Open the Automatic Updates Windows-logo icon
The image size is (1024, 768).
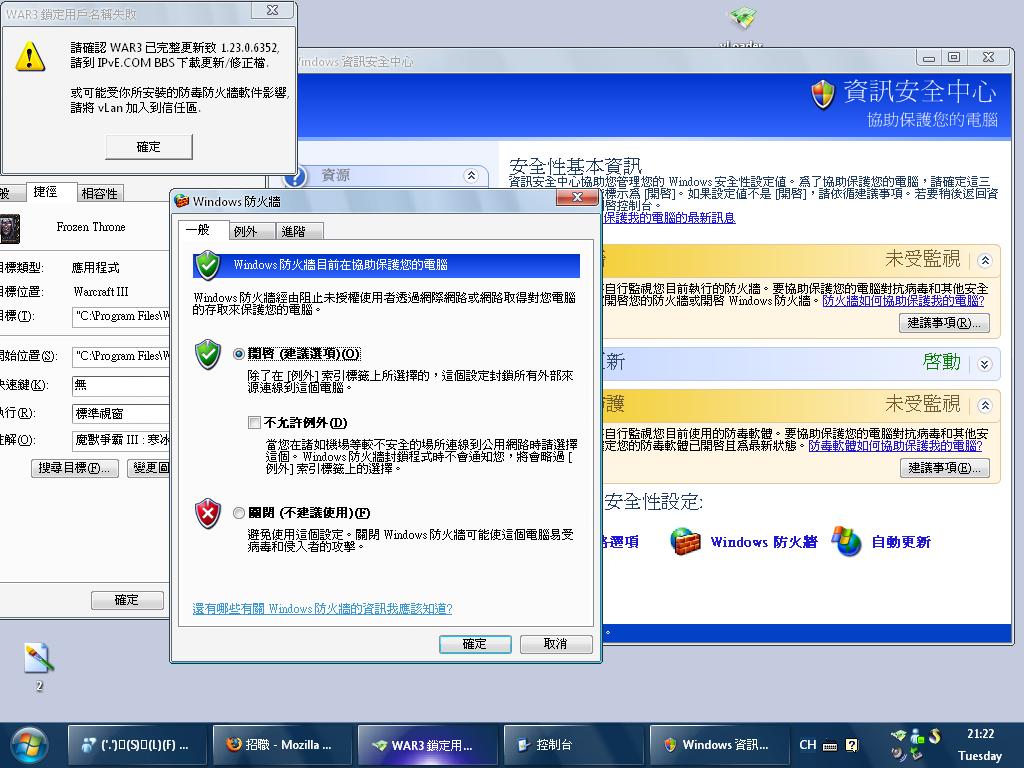point(847,541)
